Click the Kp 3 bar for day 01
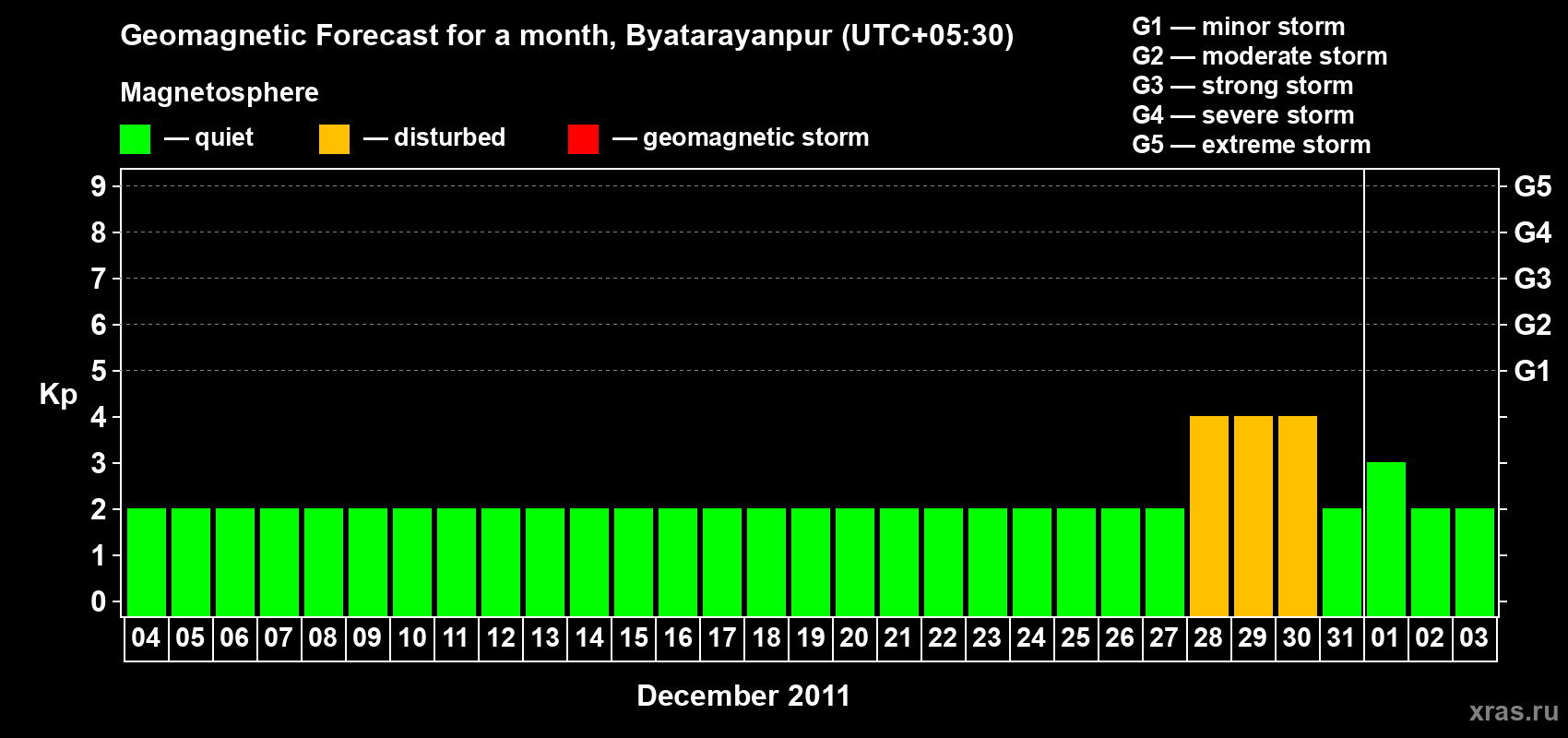The width and height of the screenshot is (1568, 738). 1386,539
